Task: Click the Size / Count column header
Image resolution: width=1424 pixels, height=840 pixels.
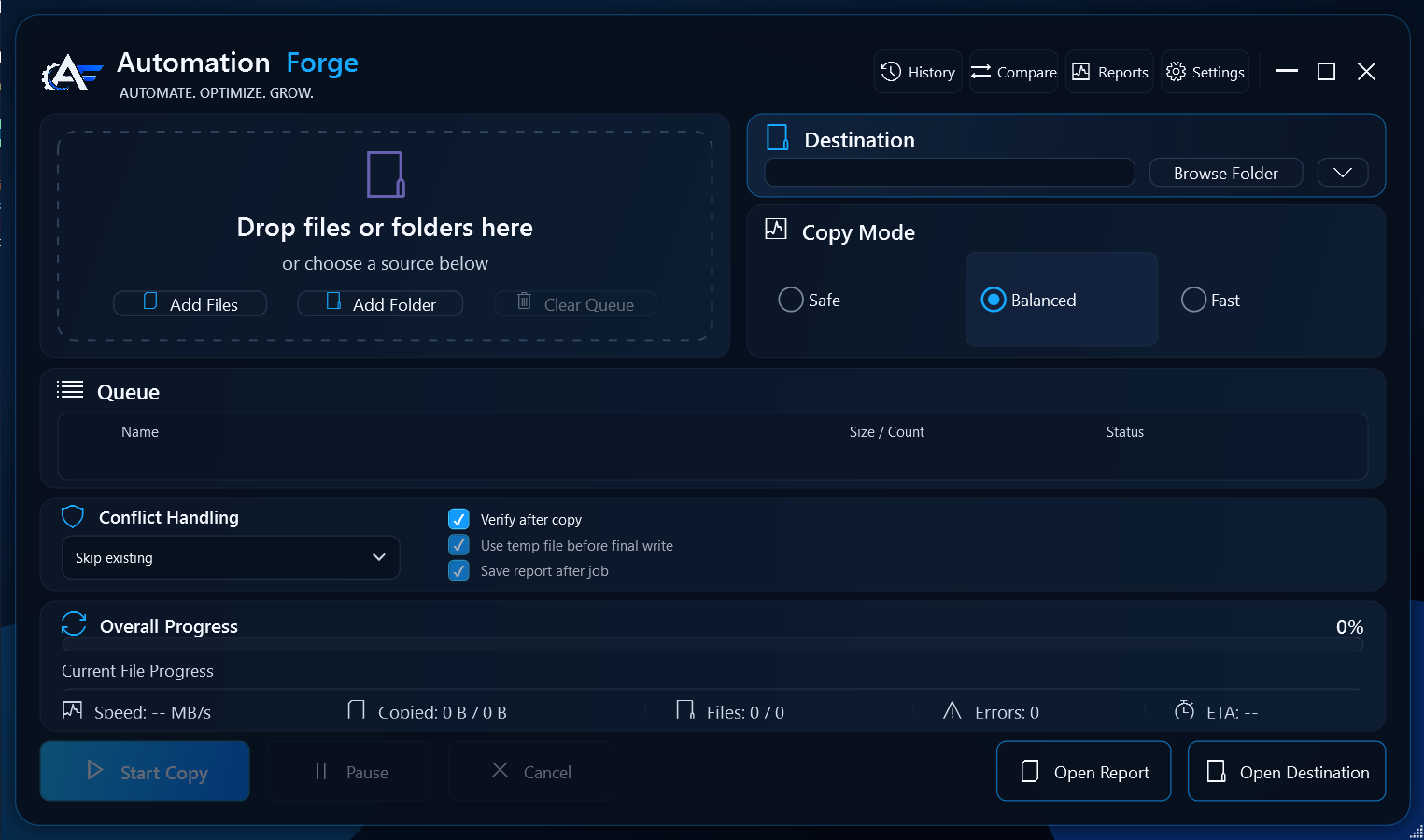Action: [x=887, y=432]
